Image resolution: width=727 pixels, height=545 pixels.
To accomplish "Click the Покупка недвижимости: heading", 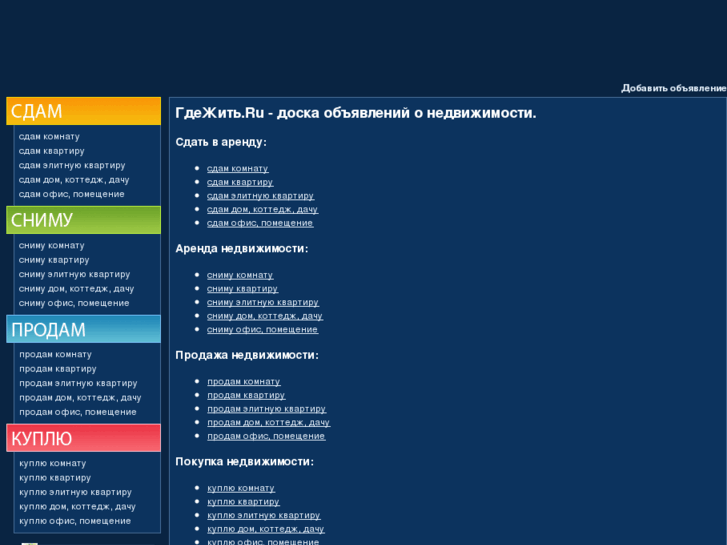I will 244,462.
